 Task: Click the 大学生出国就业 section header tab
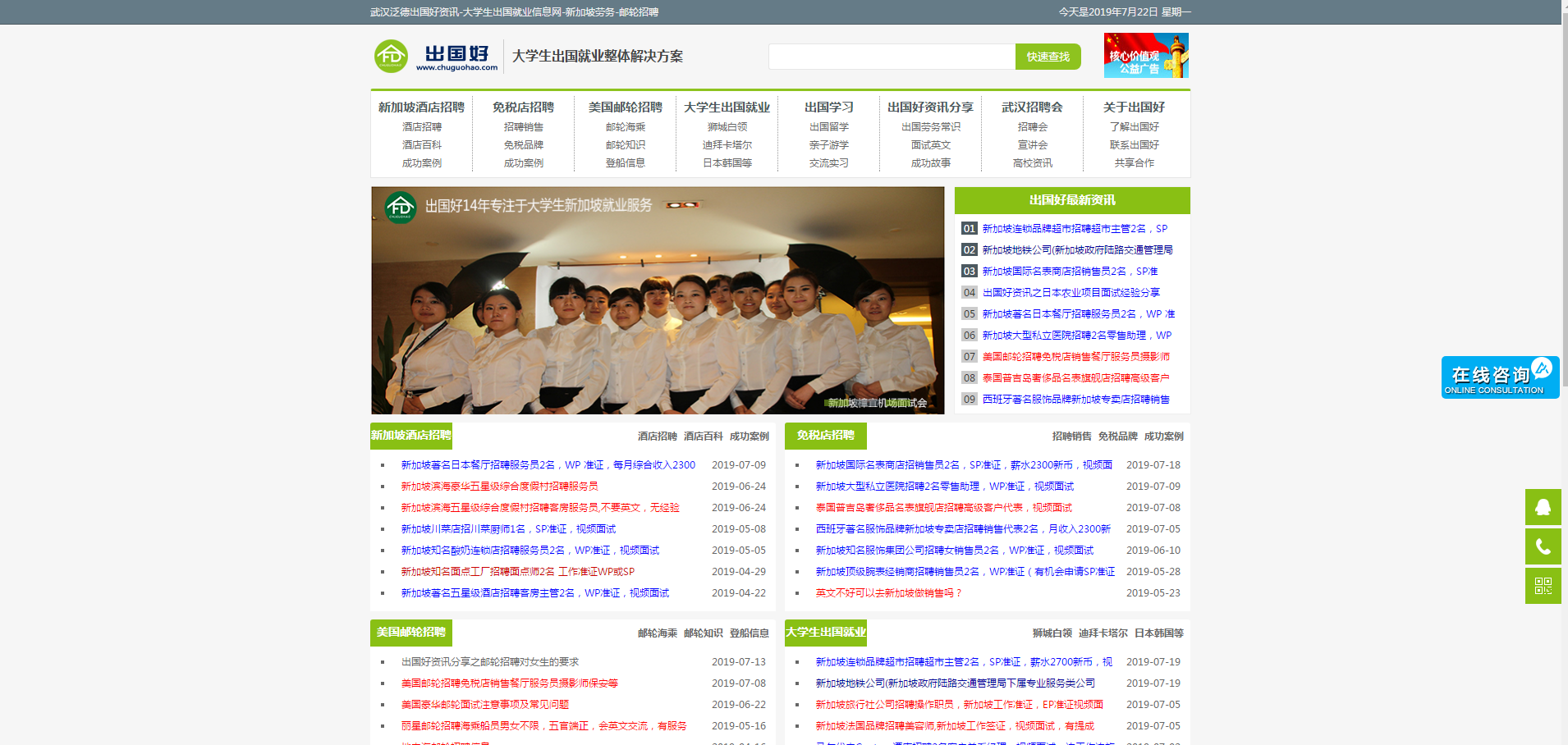click(826, 633)
